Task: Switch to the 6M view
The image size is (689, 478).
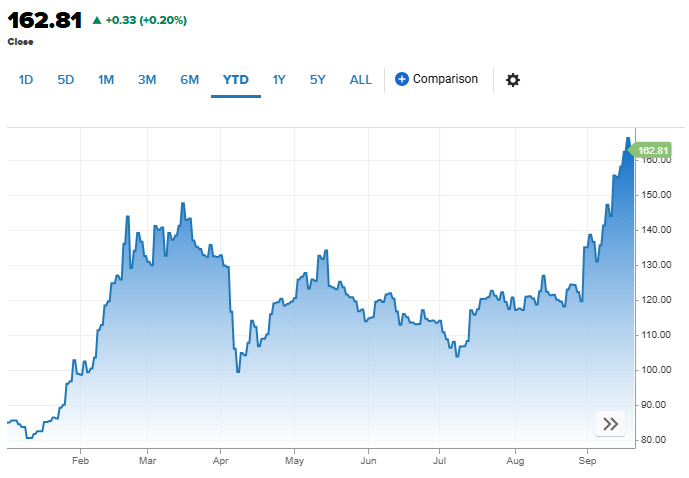Action: coord(189,80)
